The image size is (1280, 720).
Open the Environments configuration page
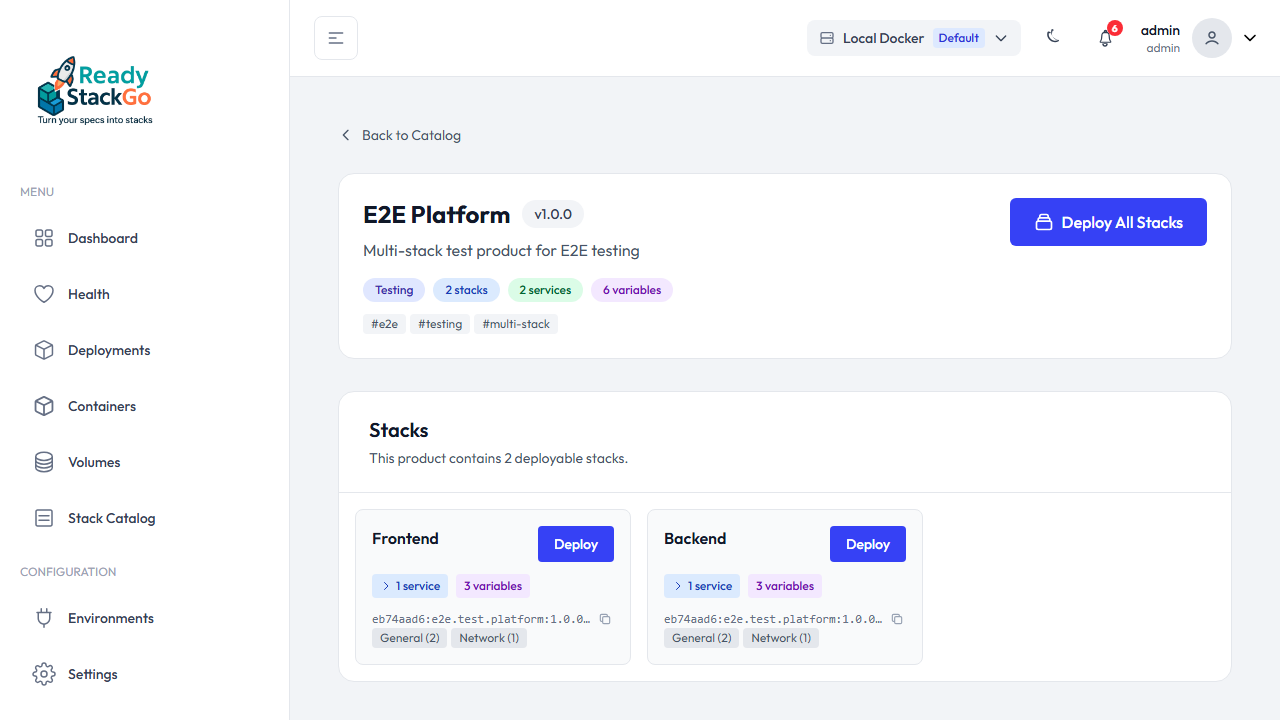[x=110, y=618]
